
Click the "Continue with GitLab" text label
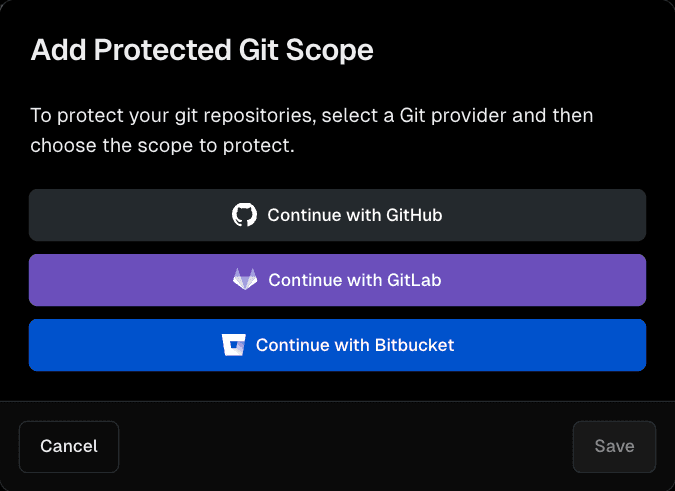point(355,280)
